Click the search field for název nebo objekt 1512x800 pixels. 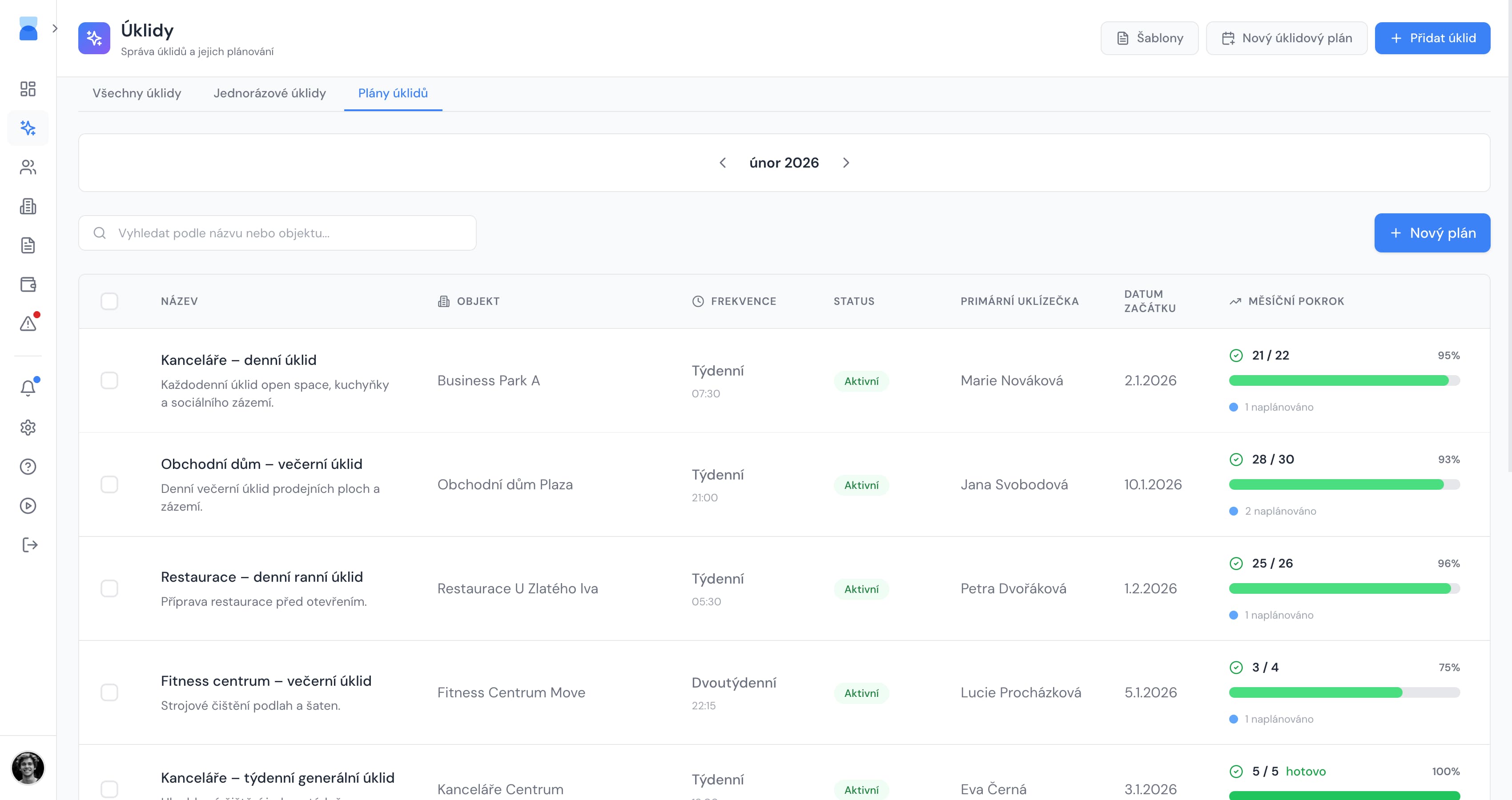click(x=277, y=233)
